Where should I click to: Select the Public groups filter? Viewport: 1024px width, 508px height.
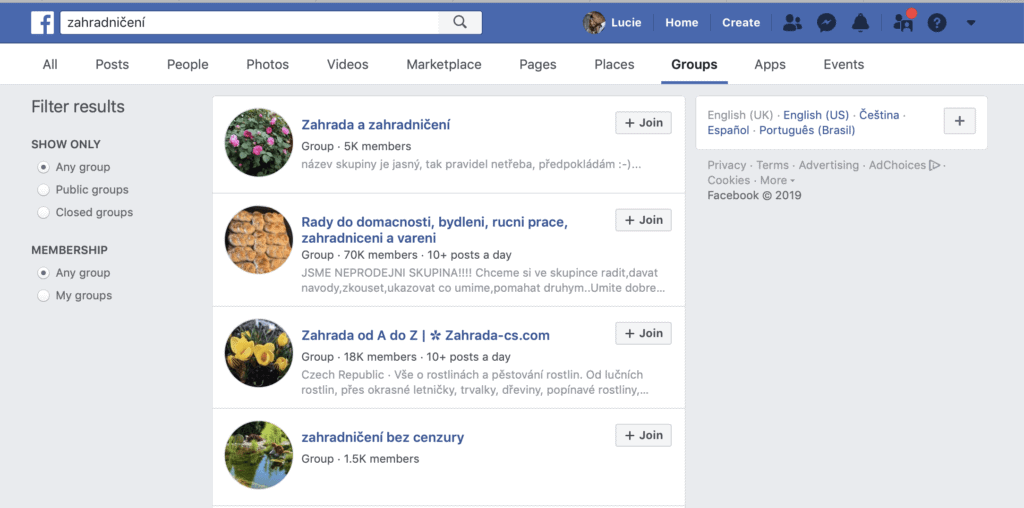coord(43,190)
